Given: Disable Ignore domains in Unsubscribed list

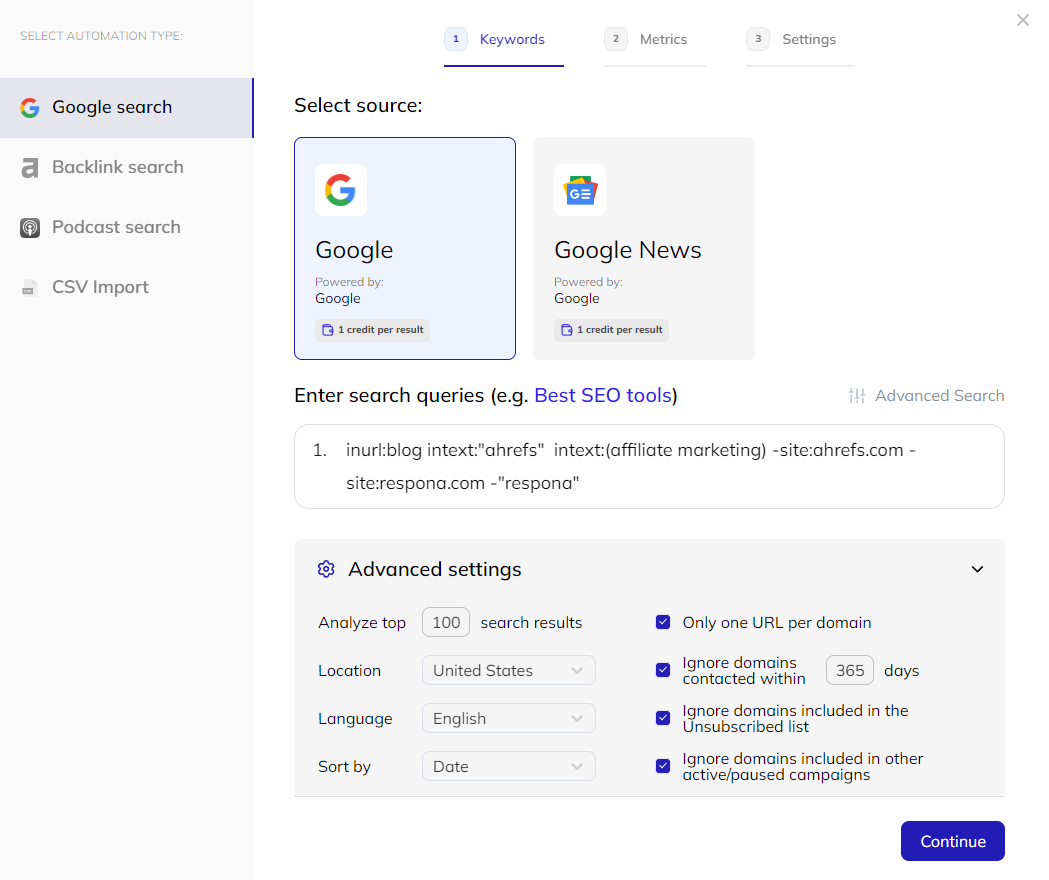Looking at the screenshot, I should 663,718.
